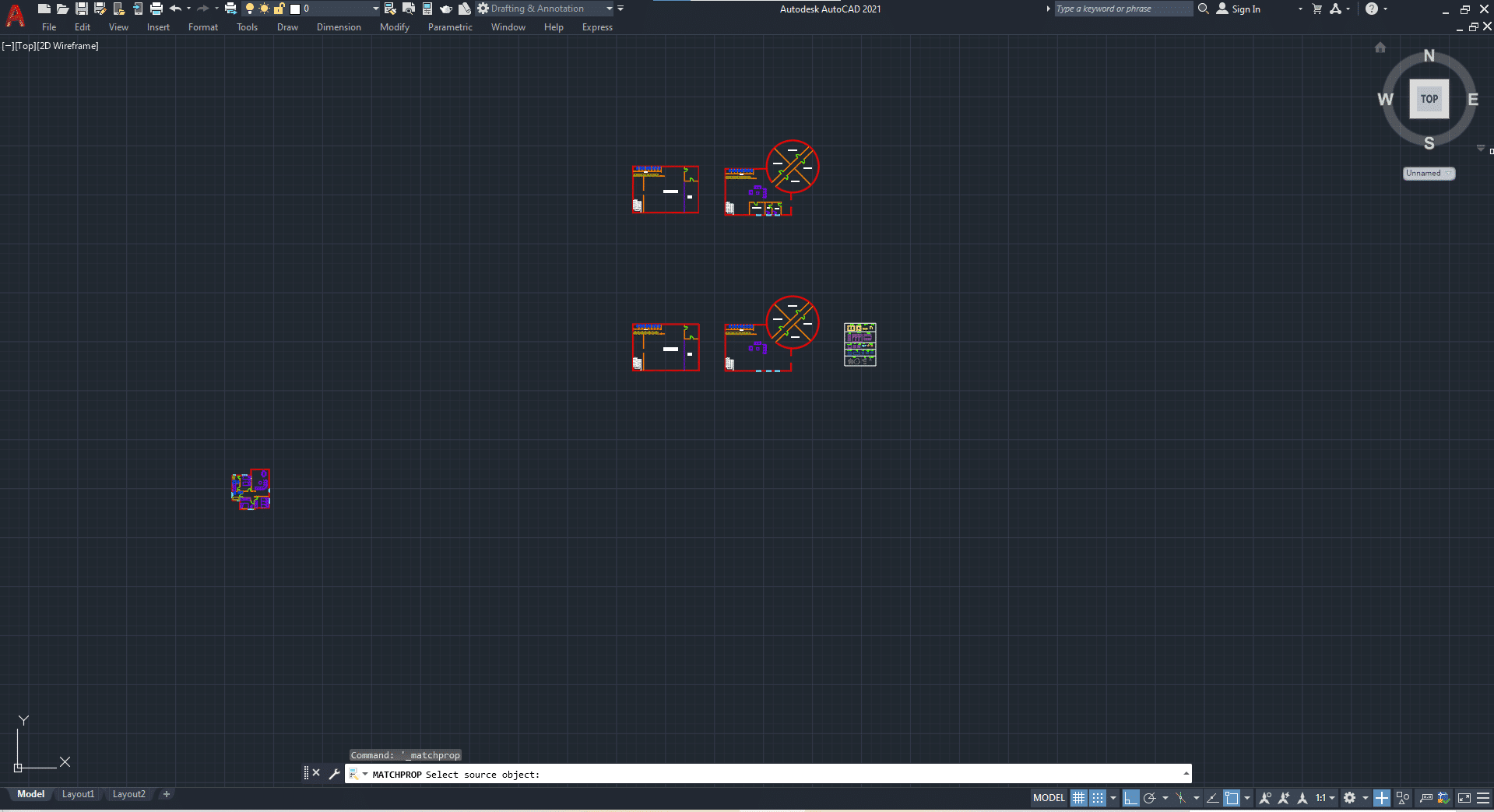The image size is (1494, 812).
Task: Click the Save icon in quick access toolbar
Action: [81, 9]
